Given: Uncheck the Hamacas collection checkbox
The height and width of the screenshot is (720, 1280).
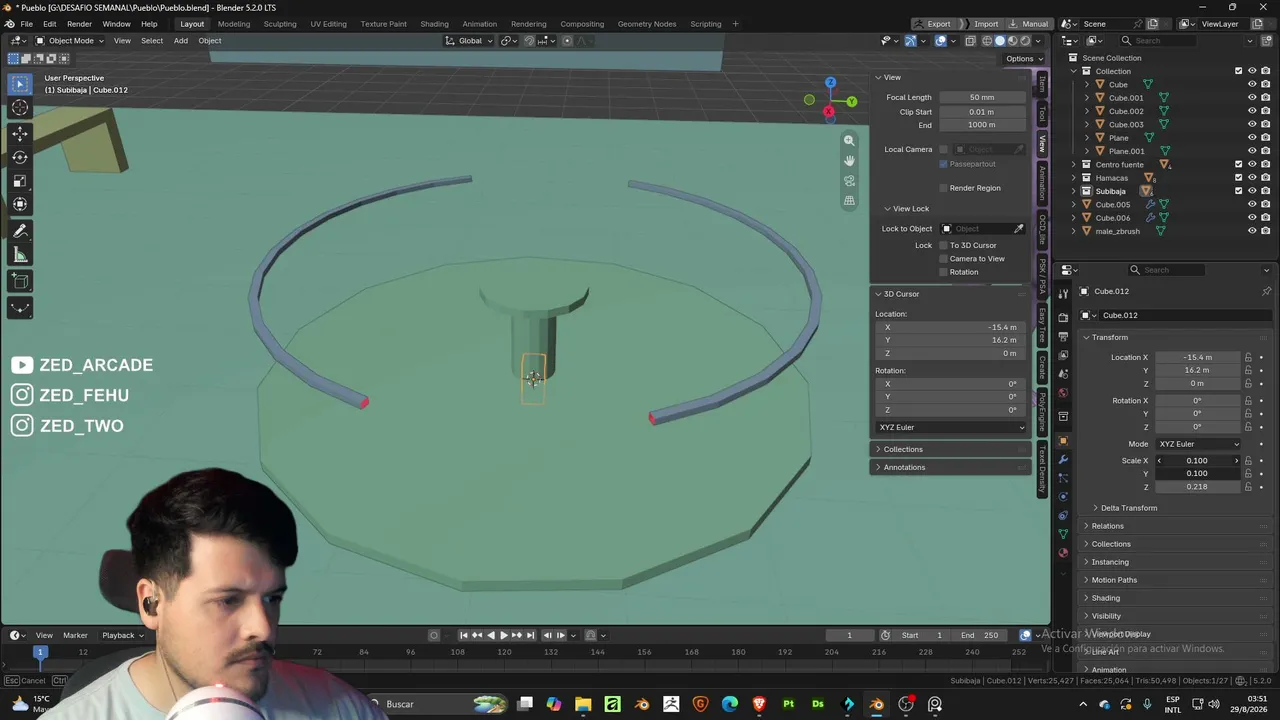Looking at the screenshot, I should 1239,178.
